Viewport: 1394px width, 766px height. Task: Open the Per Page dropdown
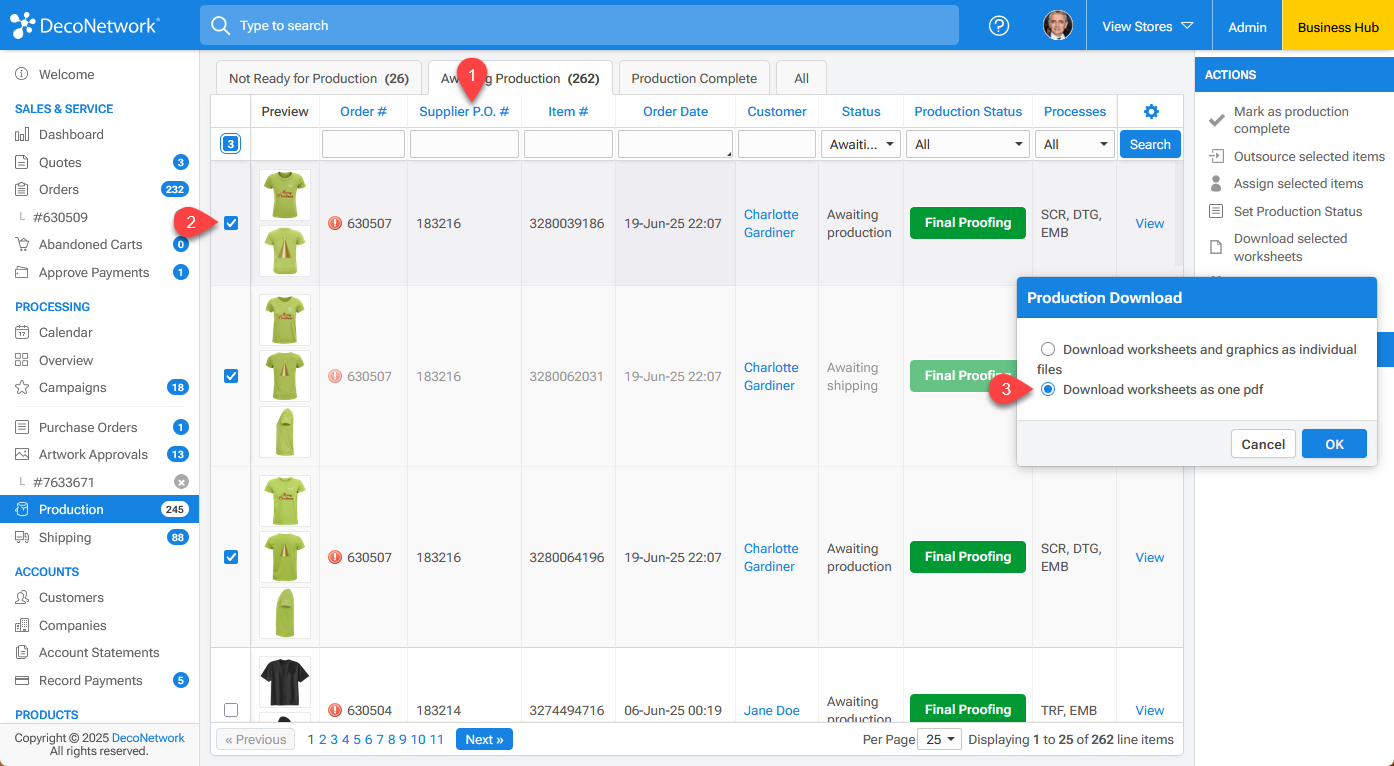[x=940, y=739]
